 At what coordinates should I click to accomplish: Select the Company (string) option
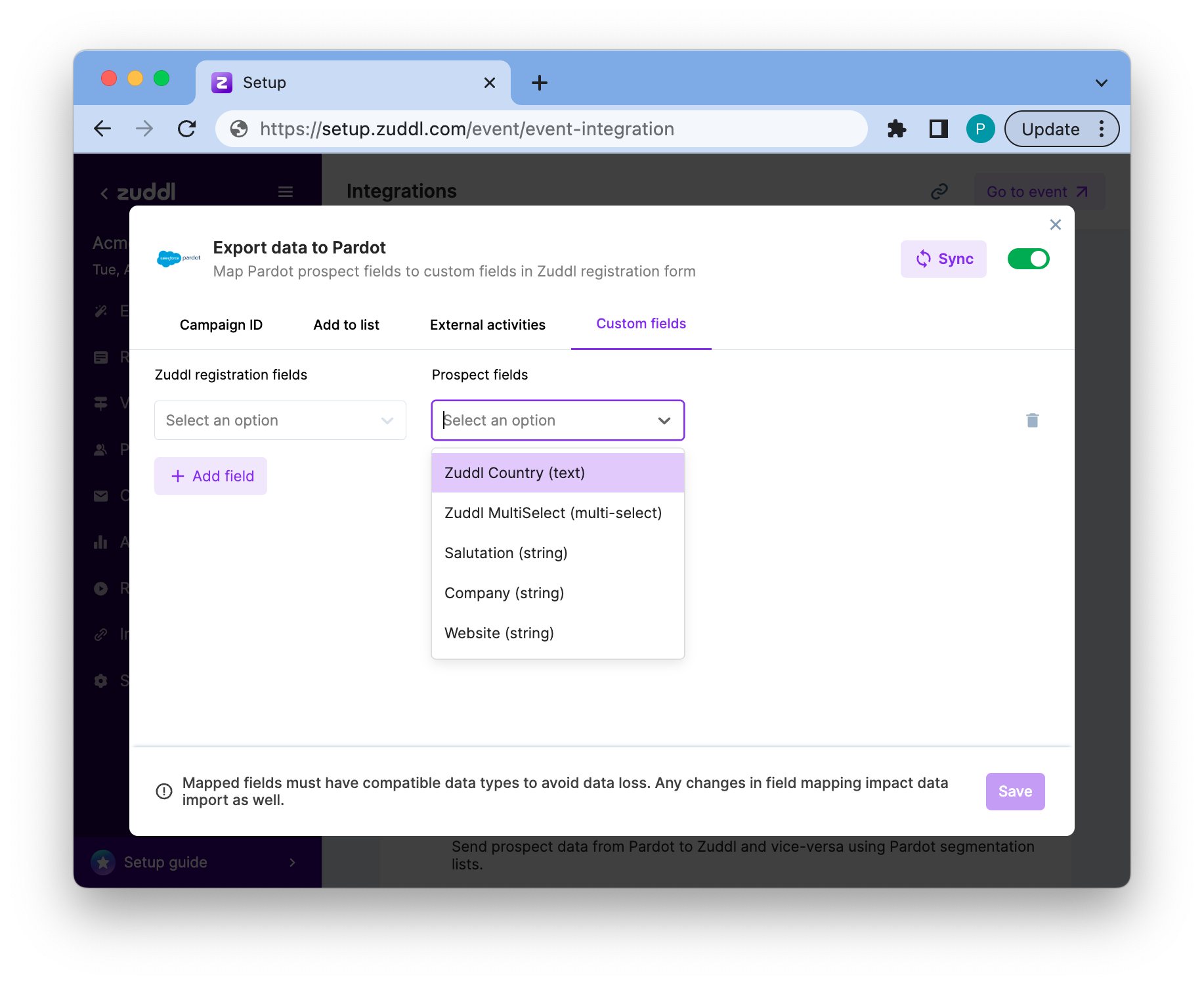tap(558, 593)
